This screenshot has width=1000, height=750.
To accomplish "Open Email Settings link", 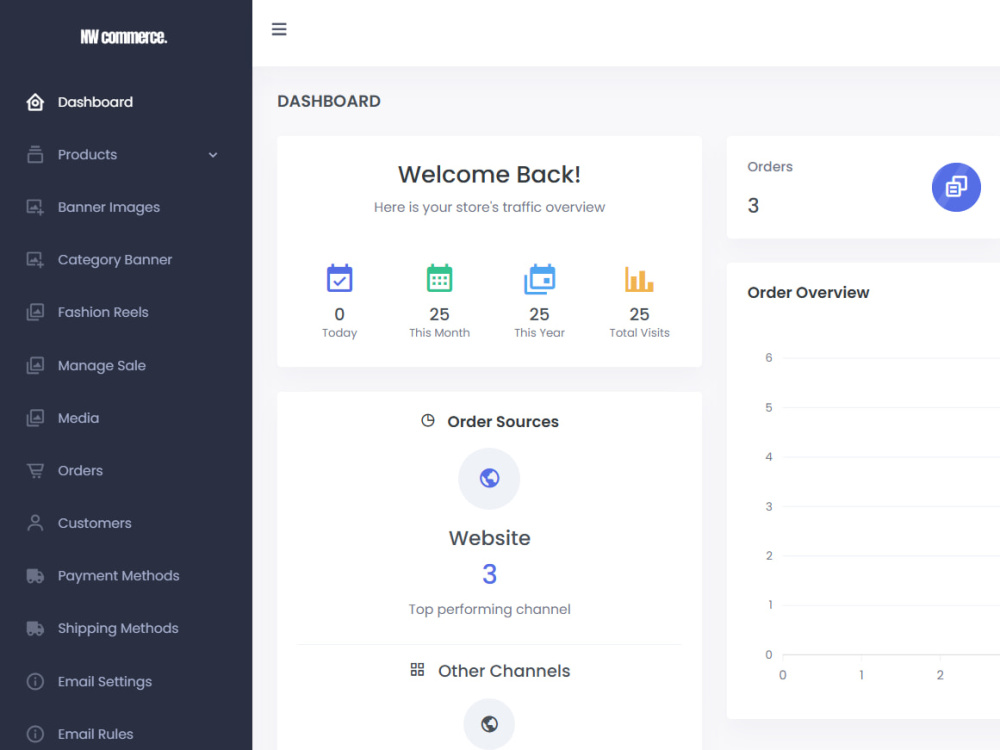I will [x=105, y=681].
